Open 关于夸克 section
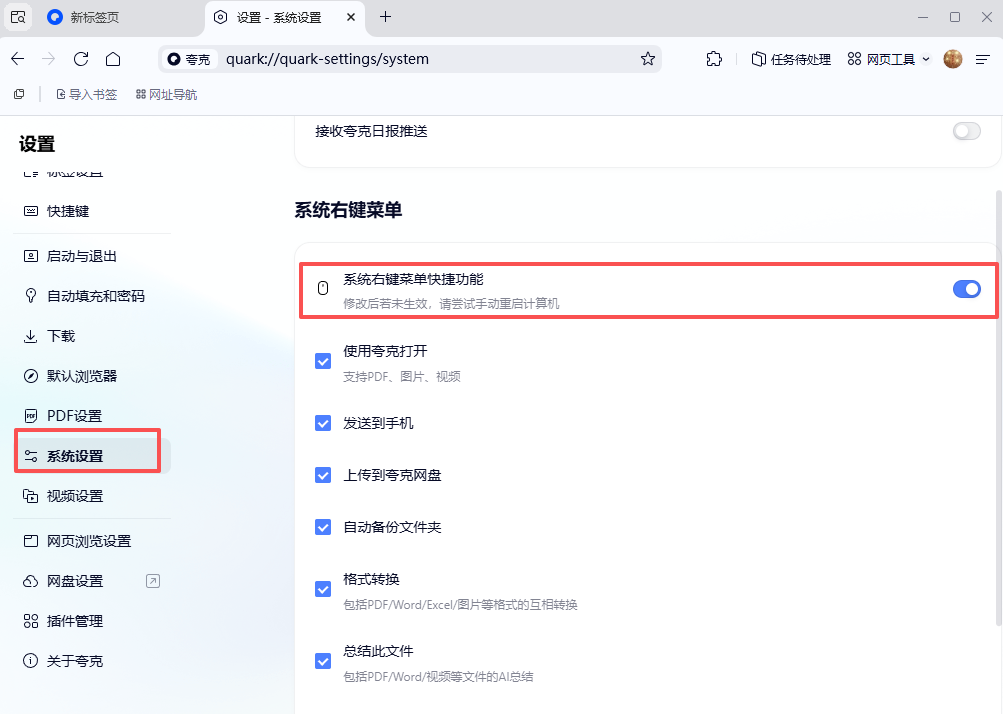 coord(92,661)
